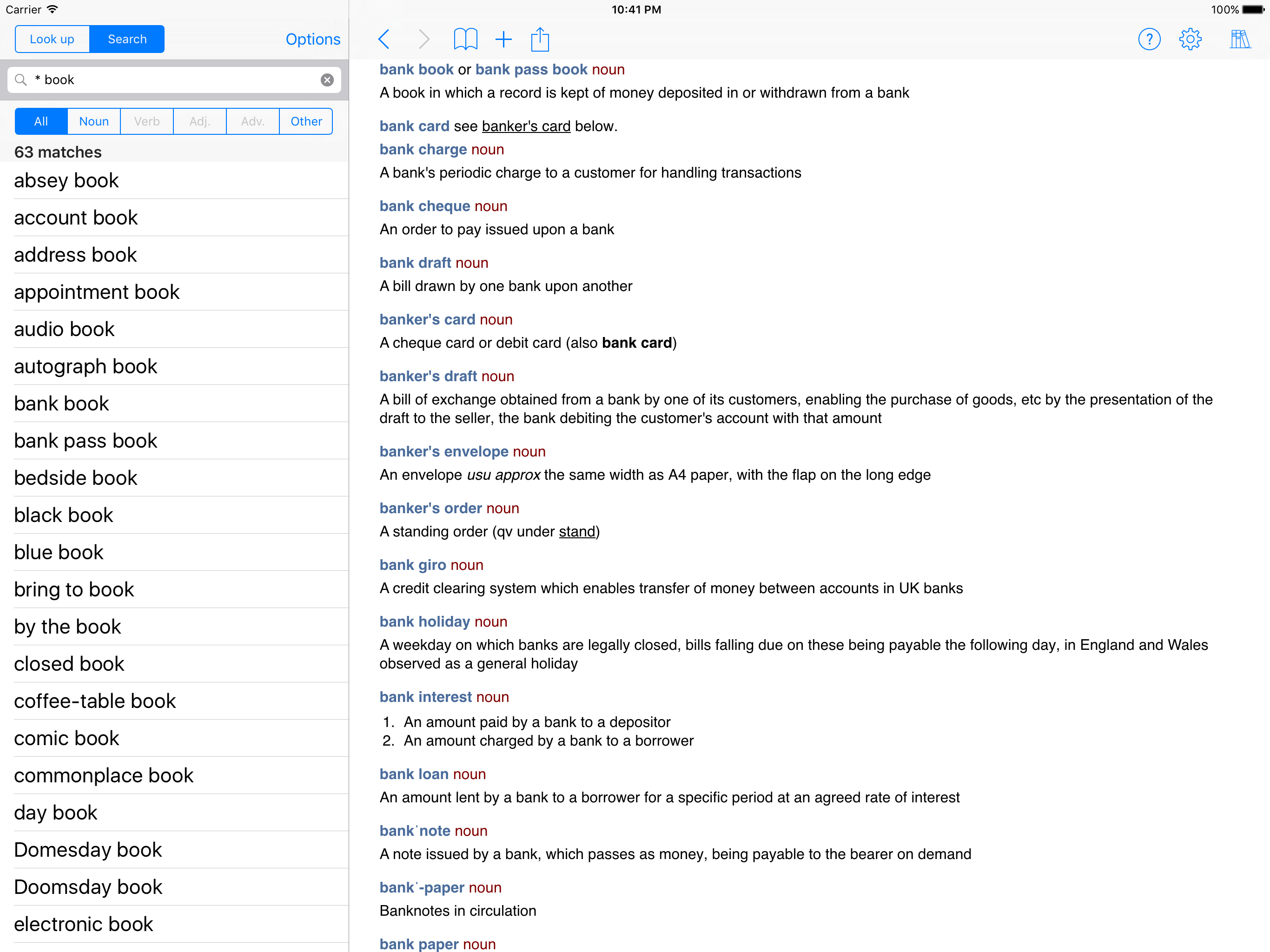This screenshot has height=952, width=1270.
Task: Tap the '* book' search field
Action: point(172,80)
